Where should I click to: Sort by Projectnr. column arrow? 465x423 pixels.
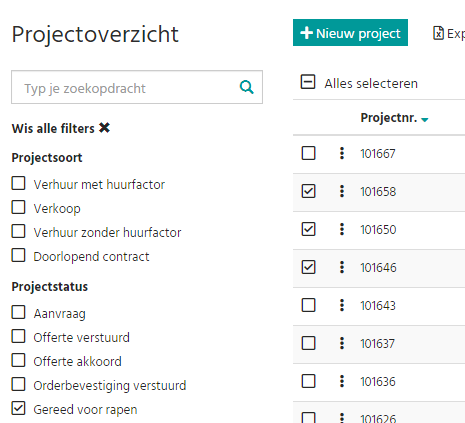pos(425,120)
